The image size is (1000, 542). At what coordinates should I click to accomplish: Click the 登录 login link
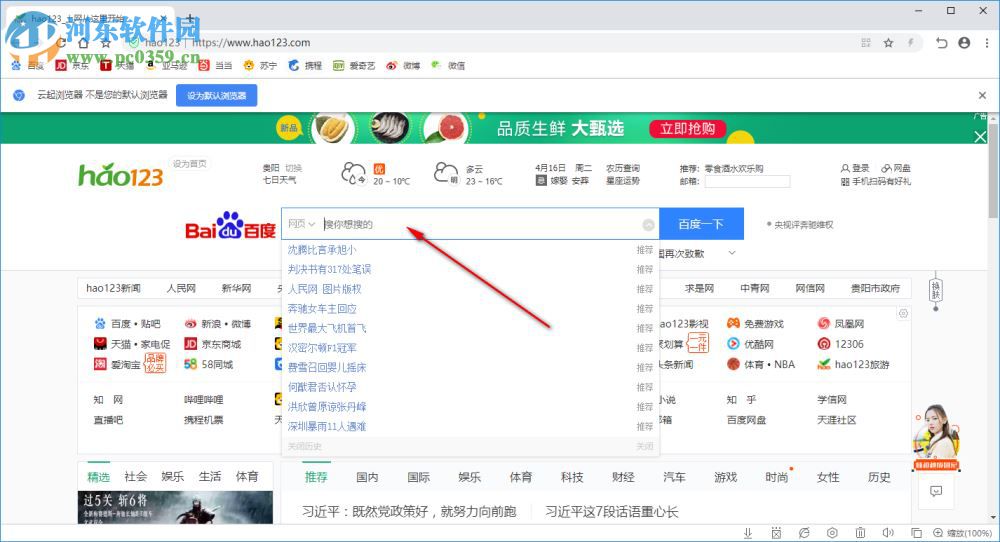click(x=855, y=168)
